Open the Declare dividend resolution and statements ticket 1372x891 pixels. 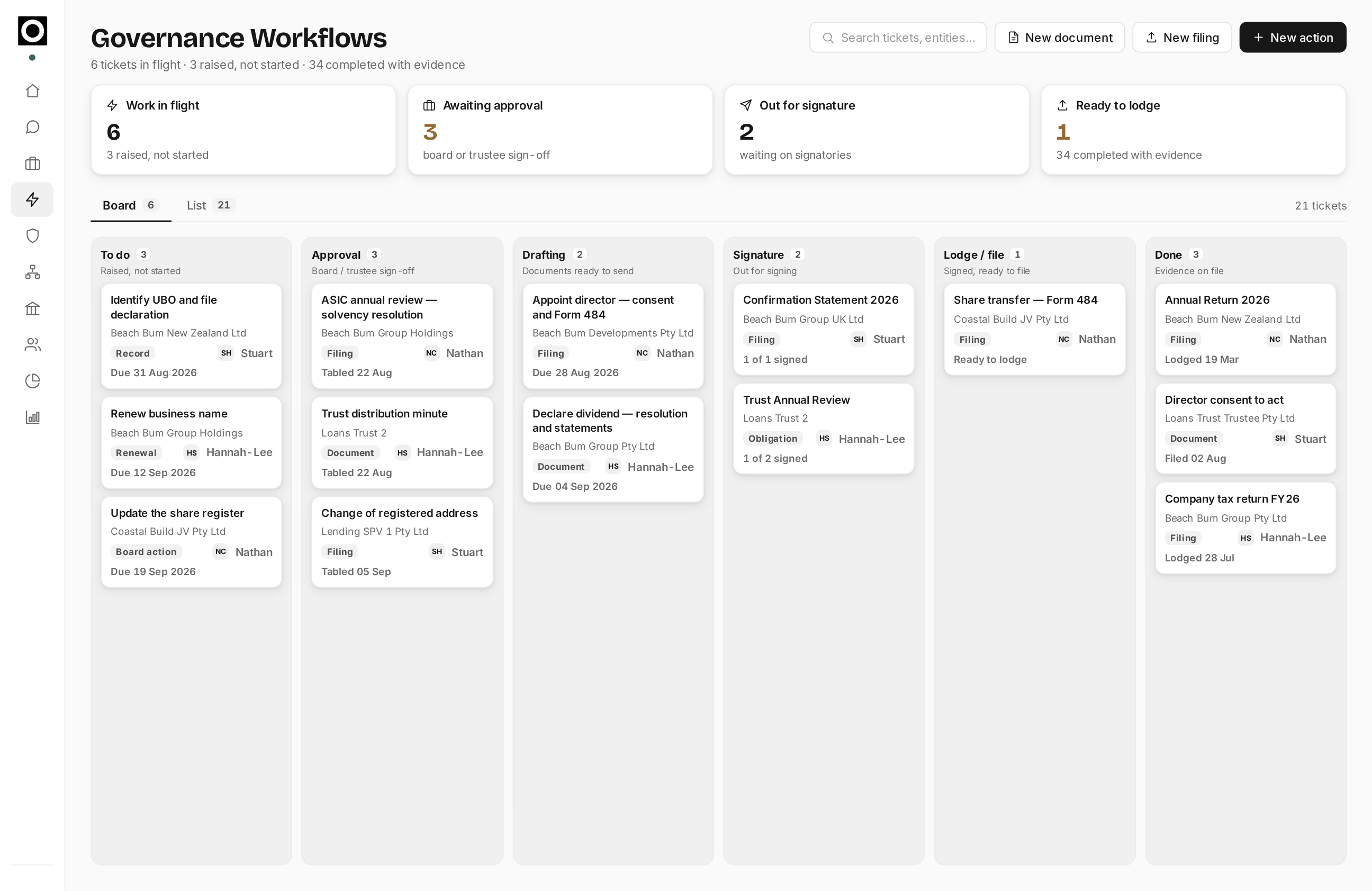point(613,450)
